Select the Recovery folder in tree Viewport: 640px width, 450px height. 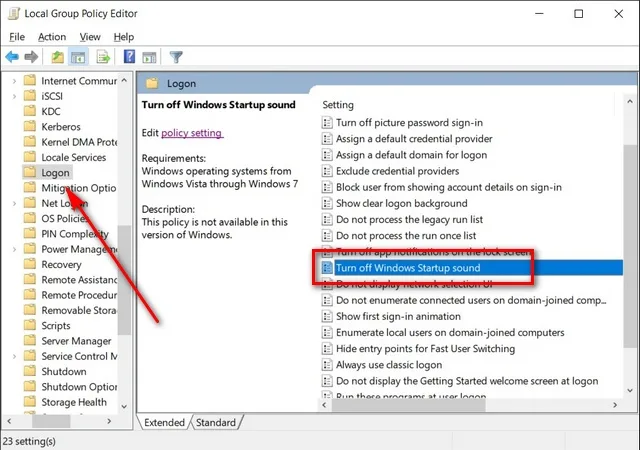click(61, 265)
